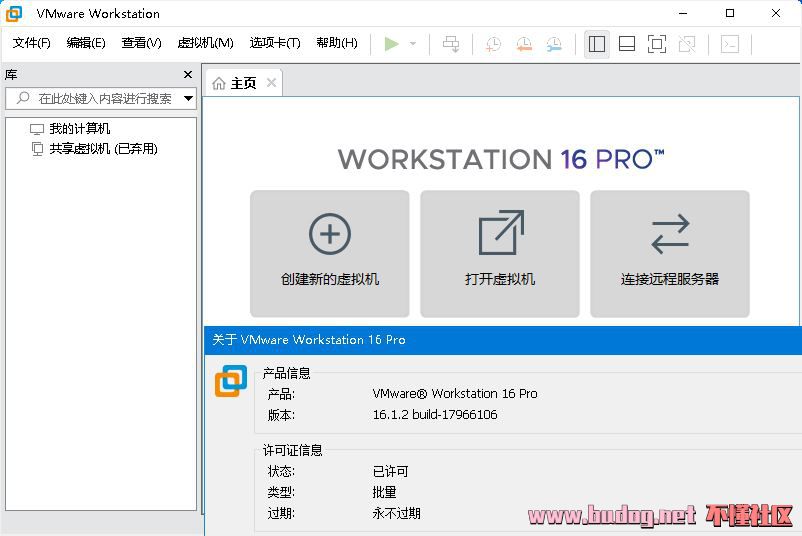This screenshot has height=536, width=802.
Task: Expand the library search dropdown arrow
Action: 188,98
